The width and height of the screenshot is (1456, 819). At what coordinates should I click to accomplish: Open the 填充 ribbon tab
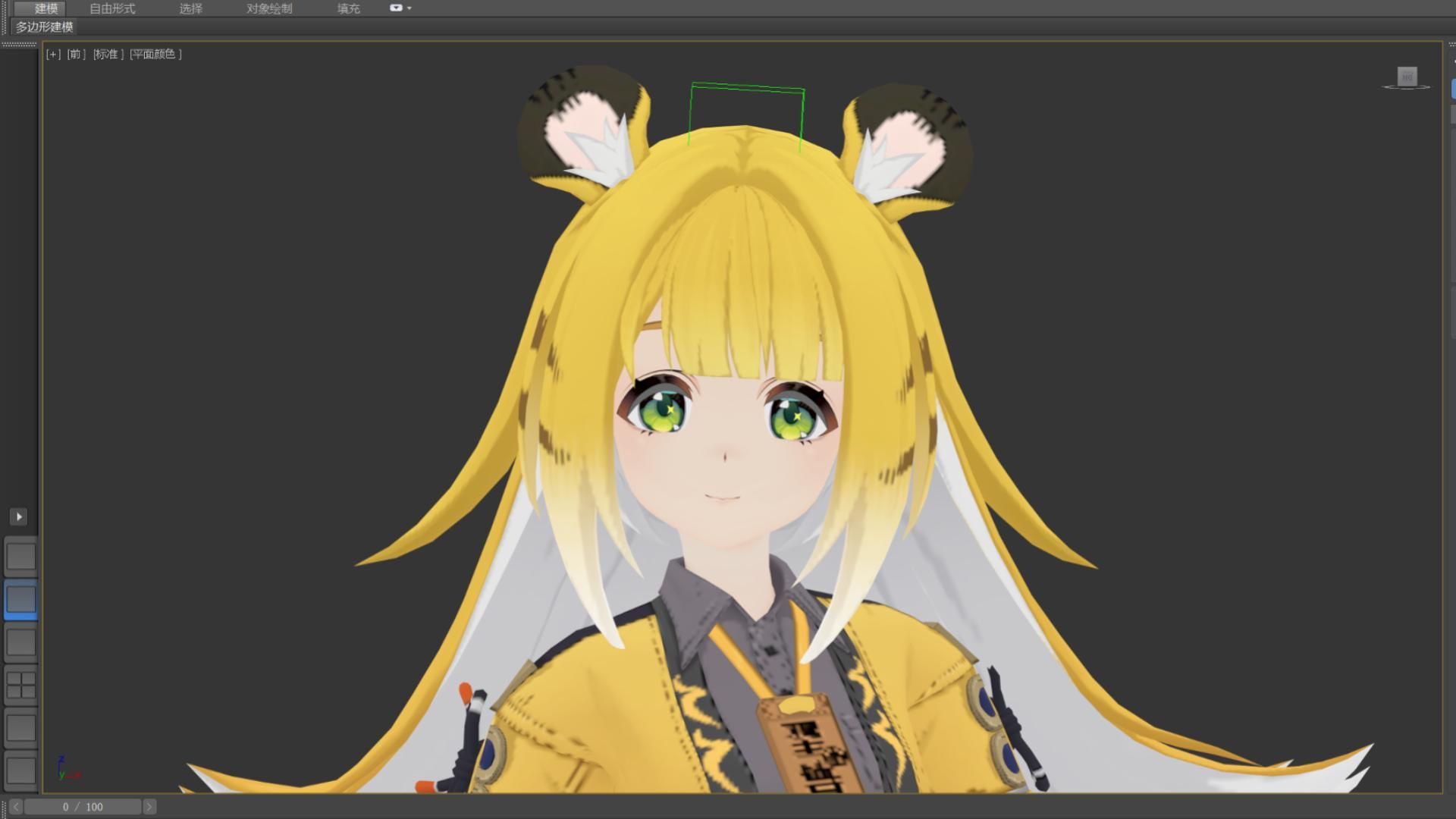click(x=348, y=8)
